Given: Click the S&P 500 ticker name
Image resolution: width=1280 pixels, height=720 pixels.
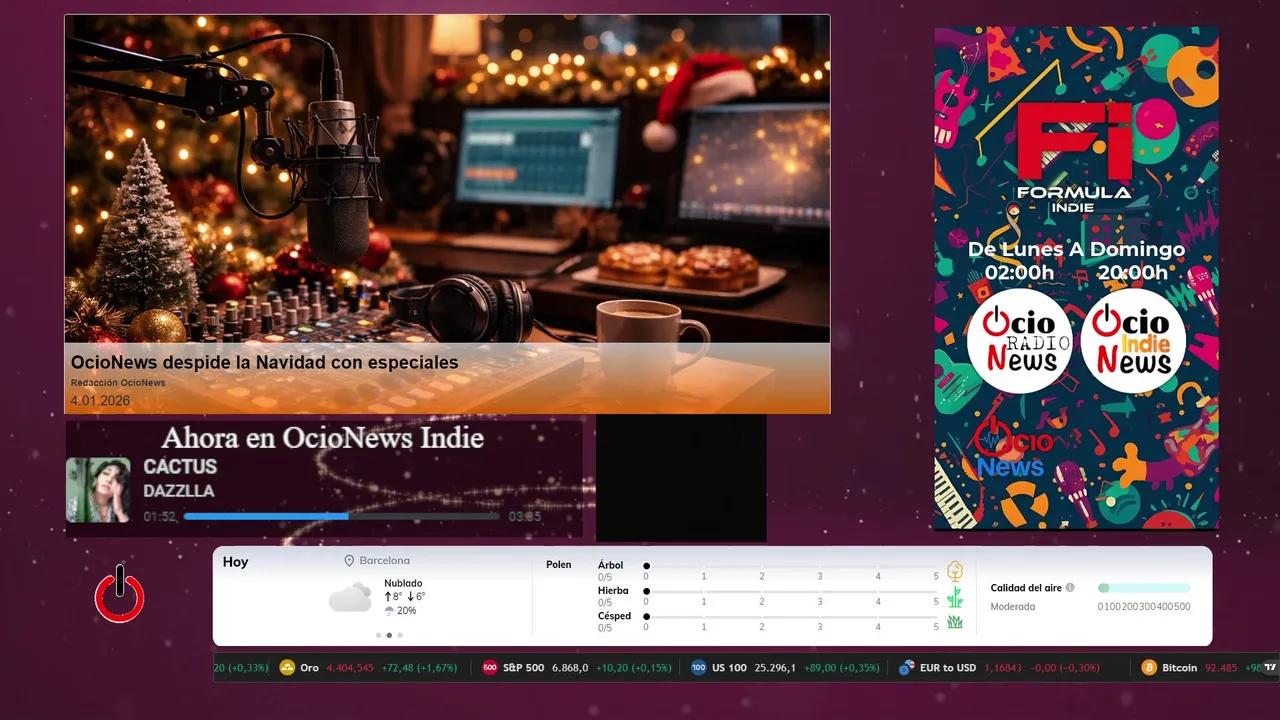Looking at the screenshot, I should tap(523, 667).
